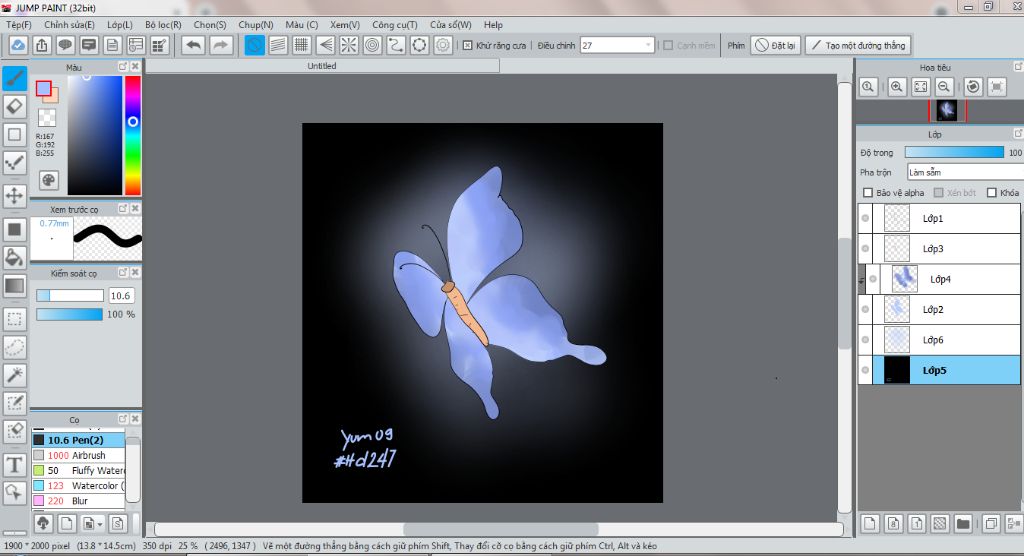The height and width of the screenshot is (556, 1024).
Task: Open the Pha trộn blending mode dropdown
Action: [965, 172]
